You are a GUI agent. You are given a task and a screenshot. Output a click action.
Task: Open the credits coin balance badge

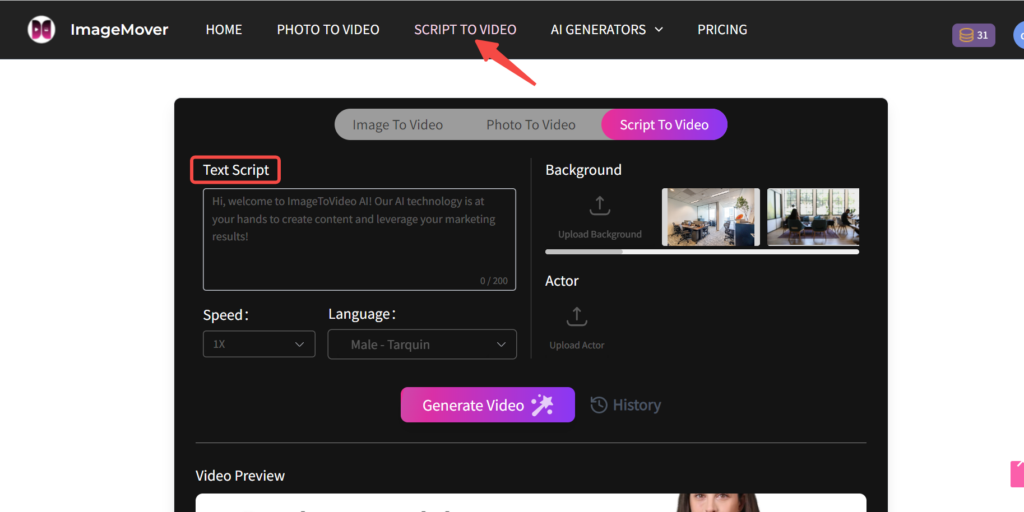(x=973, y=35)
